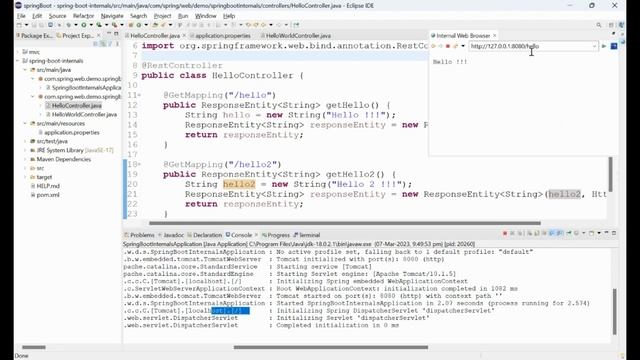
Task: Click the Debug bug icon in toolbar
Action: 69,25
